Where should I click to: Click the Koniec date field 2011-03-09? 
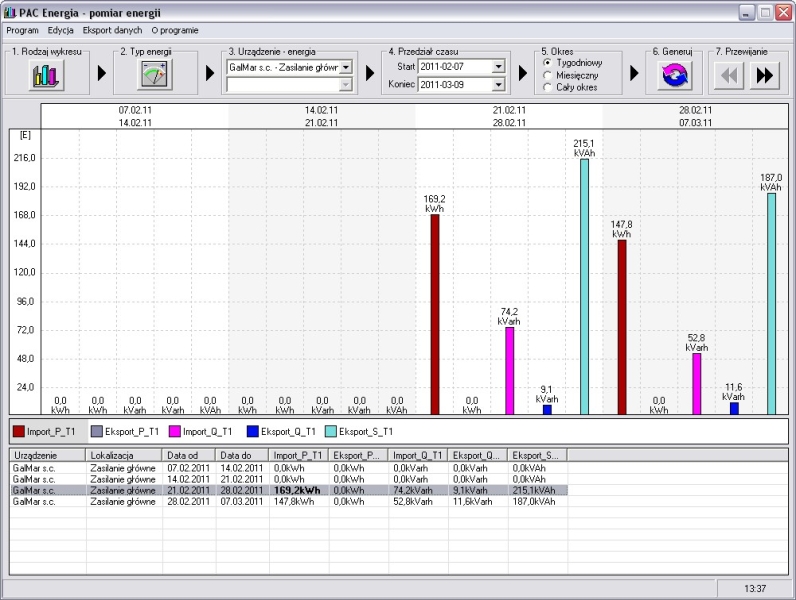click(455, 85)
